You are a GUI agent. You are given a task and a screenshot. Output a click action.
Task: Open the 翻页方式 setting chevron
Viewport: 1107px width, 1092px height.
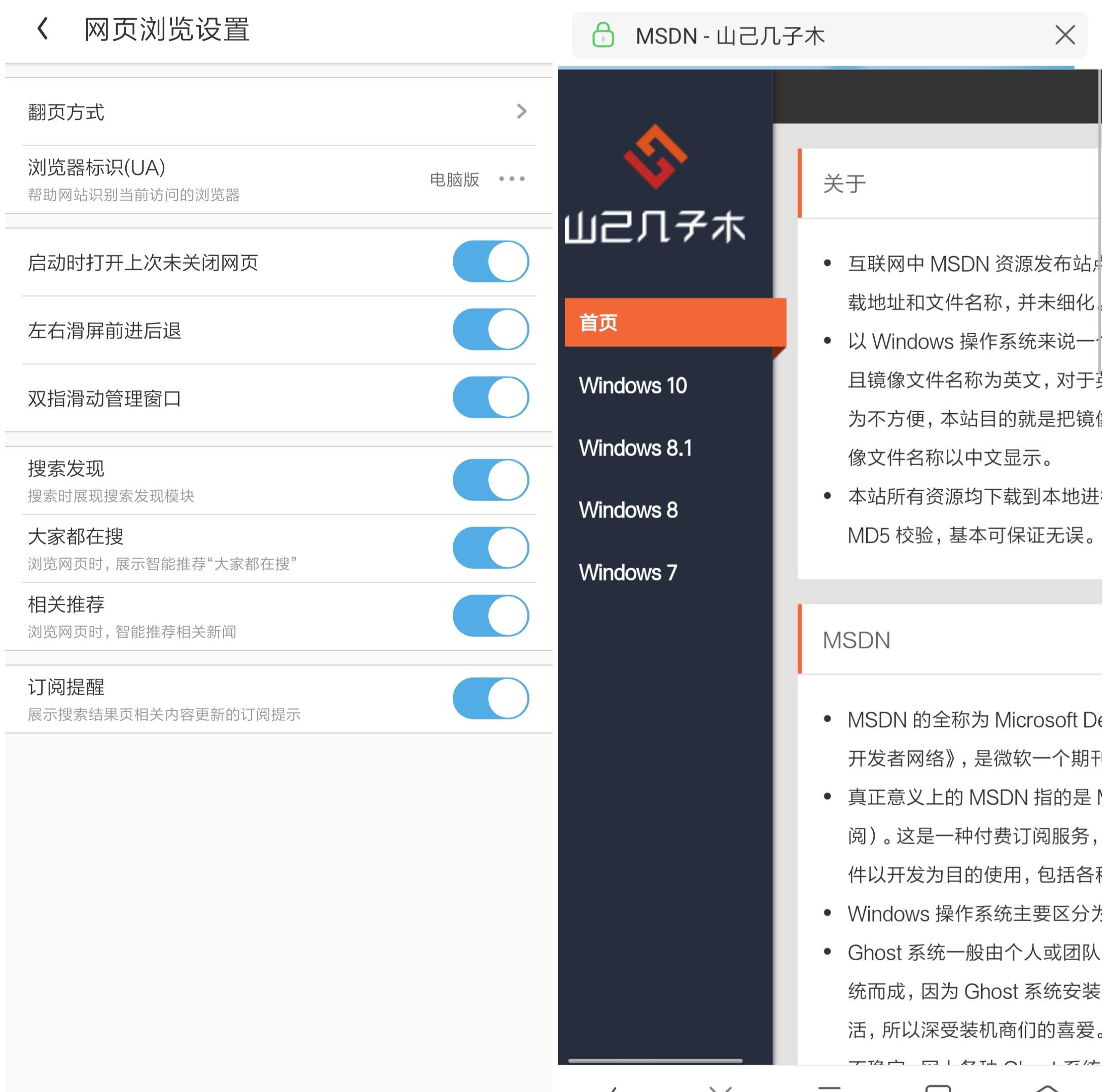[x=521, y=112]
